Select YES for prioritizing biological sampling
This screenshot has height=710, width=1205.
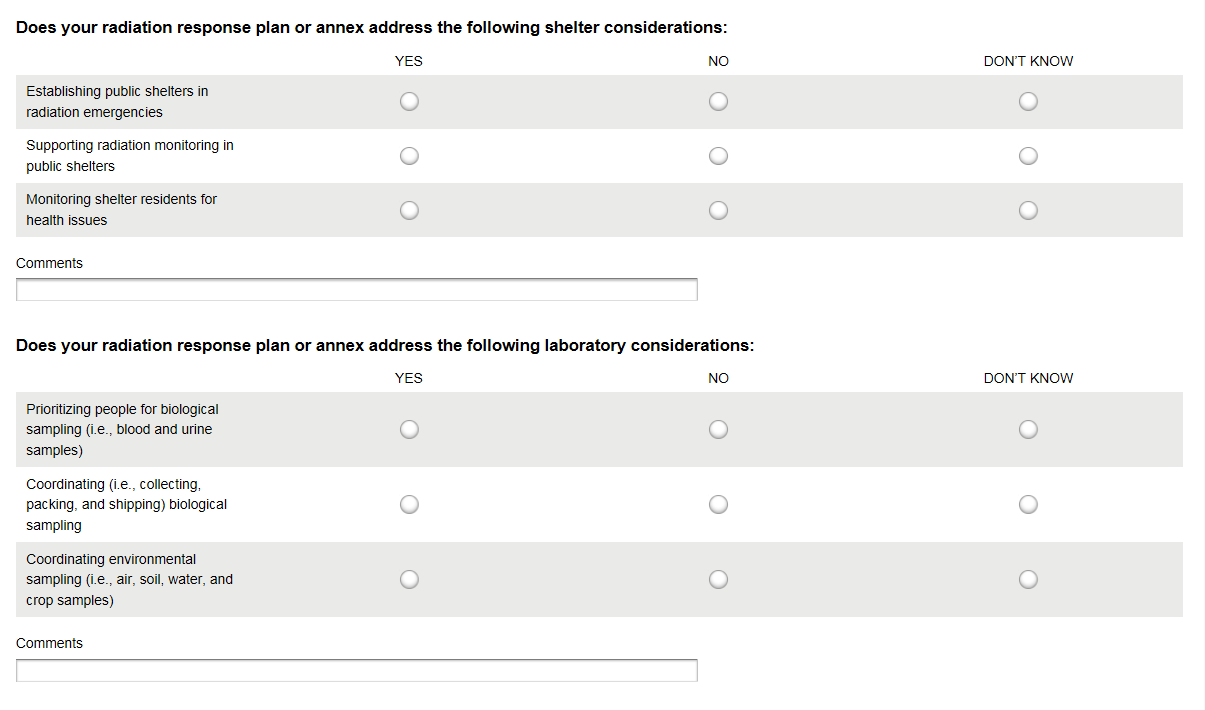click(409, 429)
